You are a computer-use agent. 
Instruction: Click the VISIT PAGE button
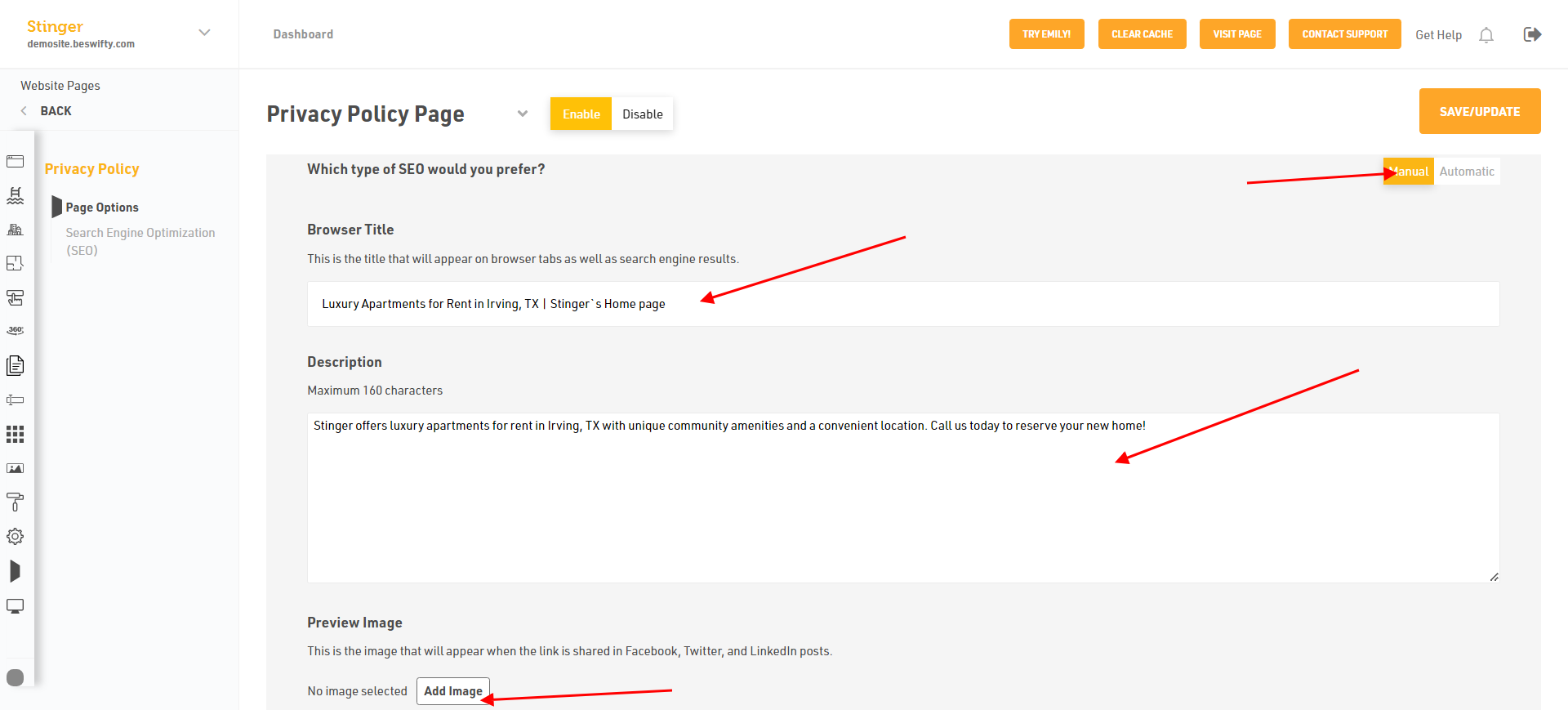[x=1237, y=34]
